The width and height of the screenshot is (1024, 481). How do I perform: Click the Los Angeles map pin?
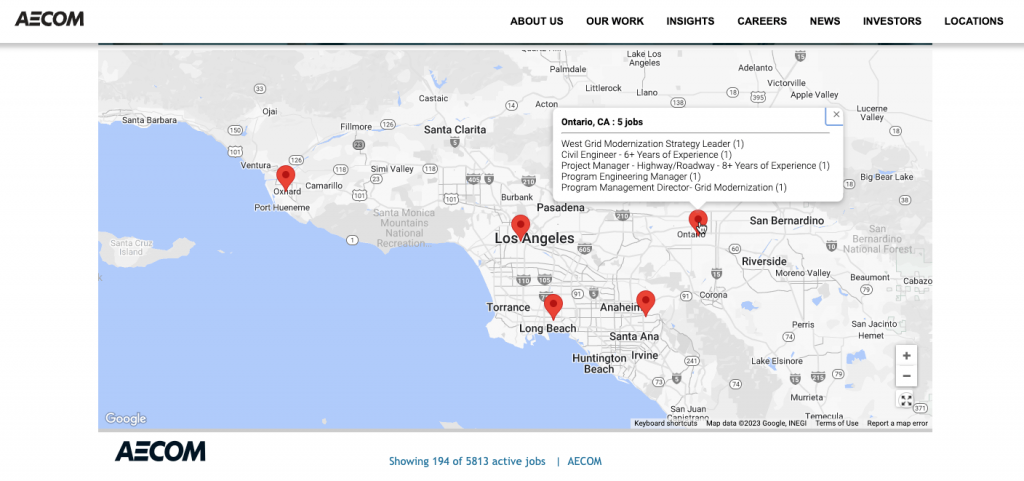[520, 227]
